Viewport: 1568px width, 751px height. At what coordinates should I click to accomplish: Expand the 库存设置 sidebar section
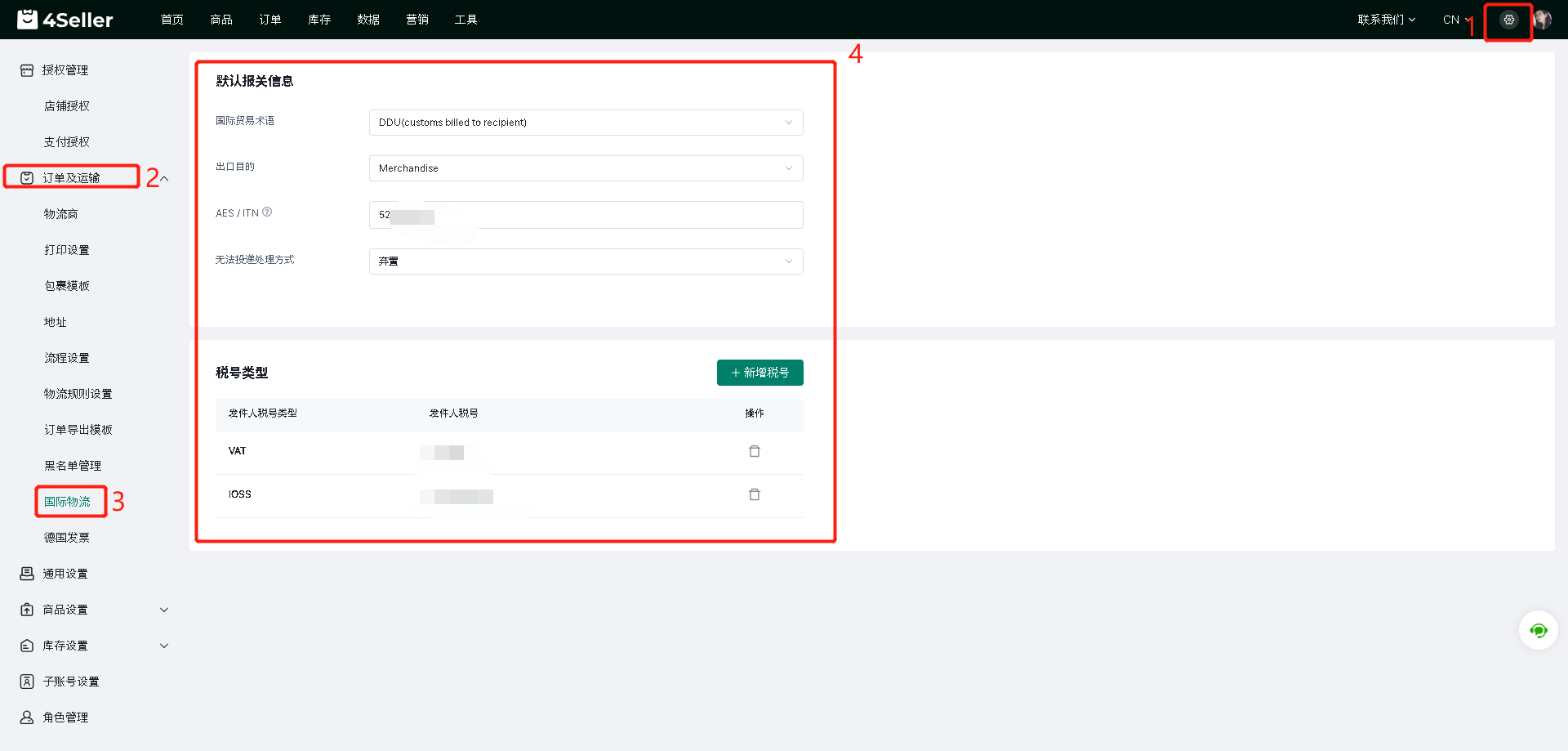pos(164,646)
